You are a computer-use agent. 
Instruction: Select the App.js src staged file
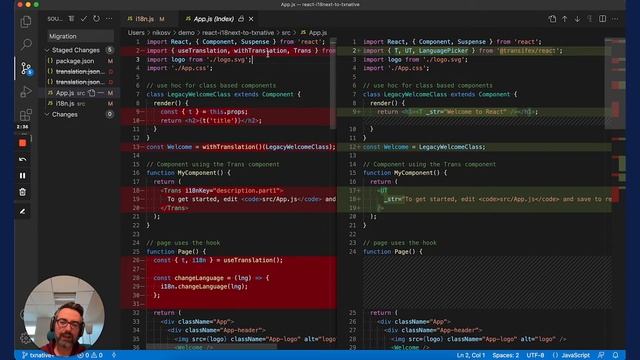coord(65,93)
